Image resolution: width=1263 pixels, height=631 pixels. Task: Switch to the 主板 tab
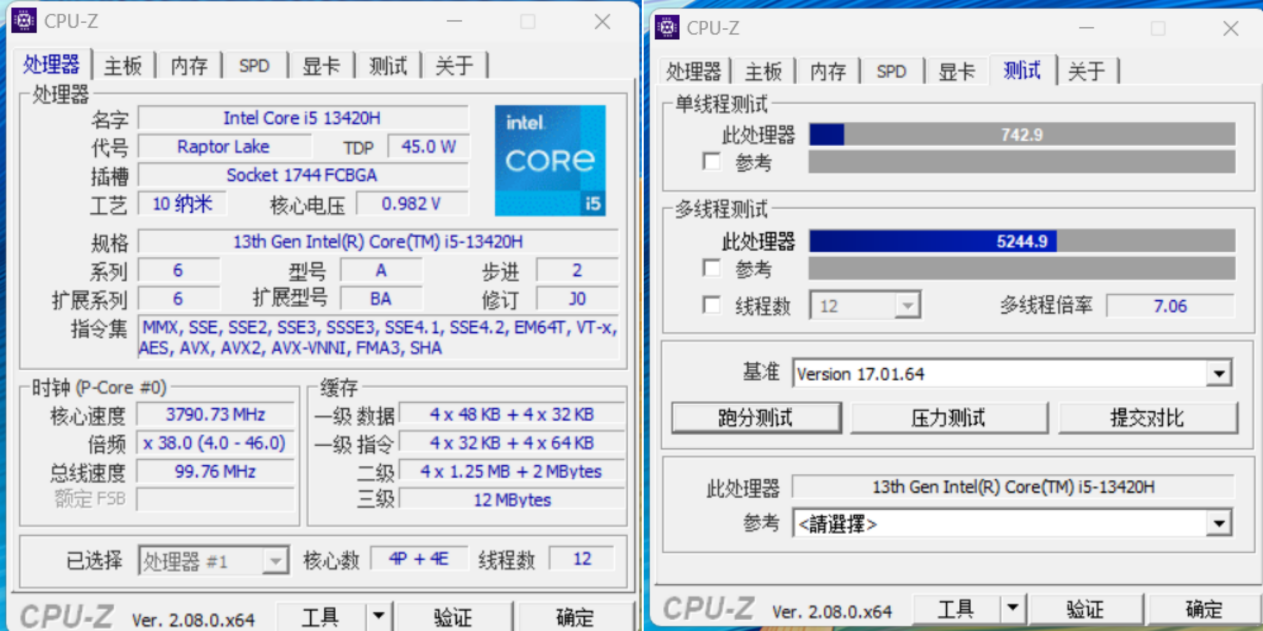click(122, 65)
